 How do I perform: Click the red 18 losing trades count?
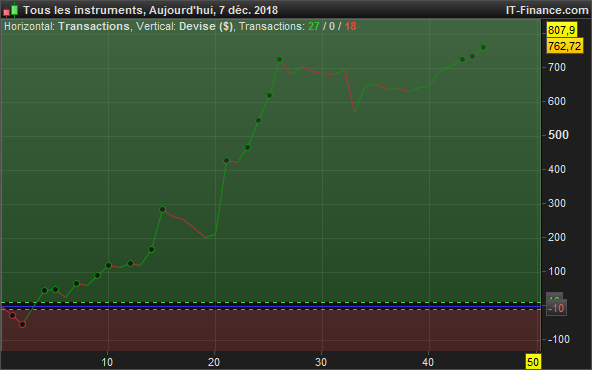click(350, 26)
